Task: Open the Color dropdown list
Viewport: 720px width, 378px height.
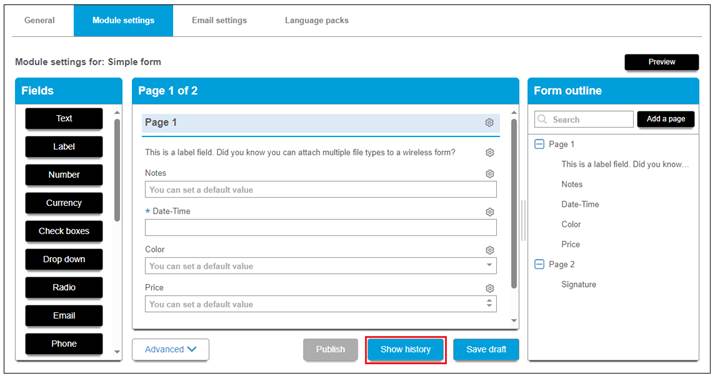Action: [x=489, y=265]
